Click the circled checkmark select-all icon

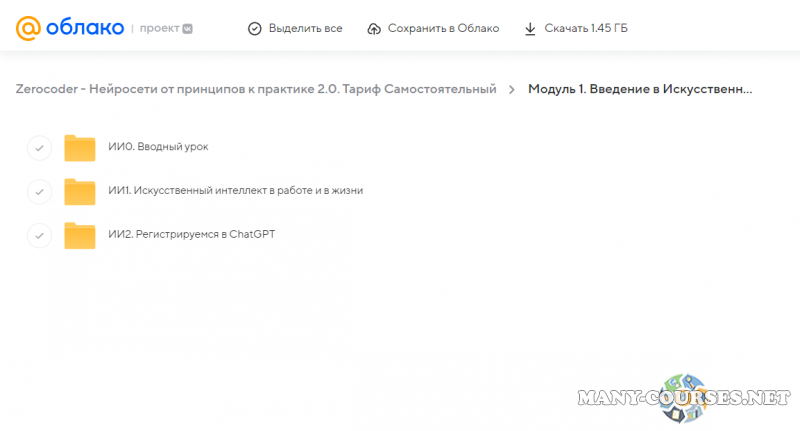coord(255,28)
